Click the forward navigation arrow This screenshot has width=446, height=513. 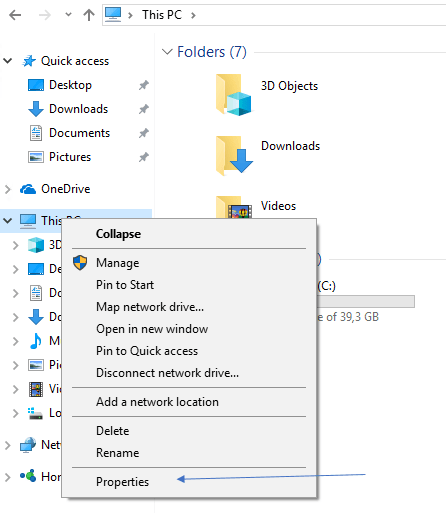(44, 15)
